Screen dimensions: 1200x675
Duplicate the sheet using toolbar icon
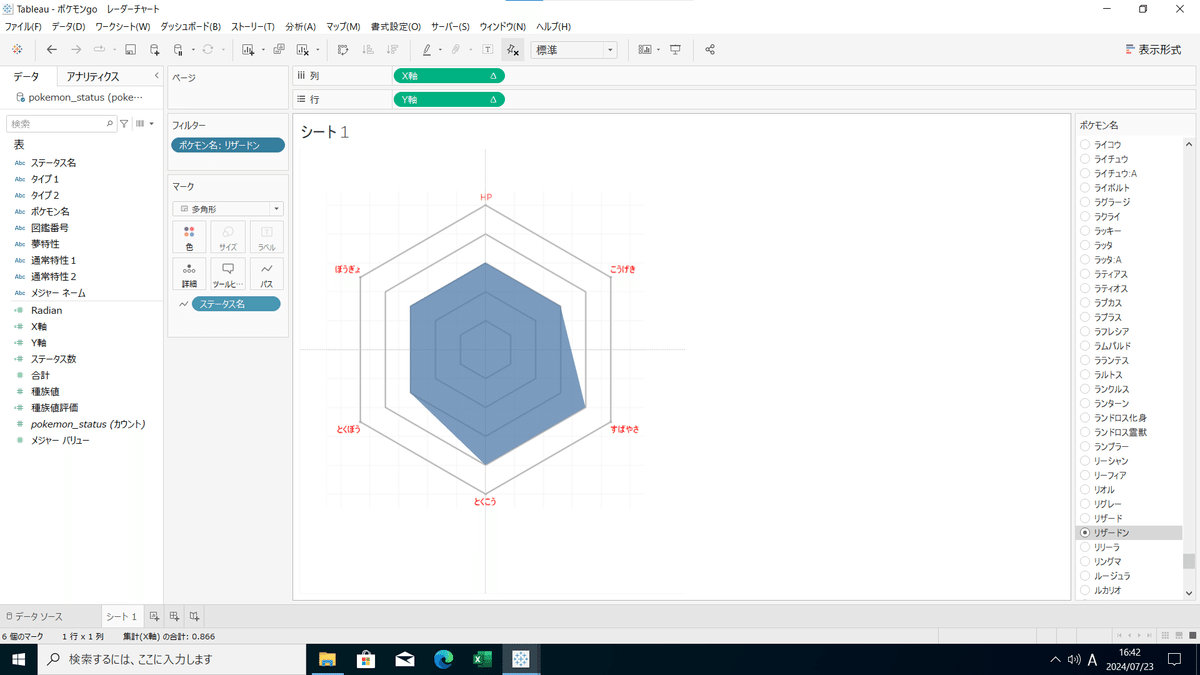278,49
